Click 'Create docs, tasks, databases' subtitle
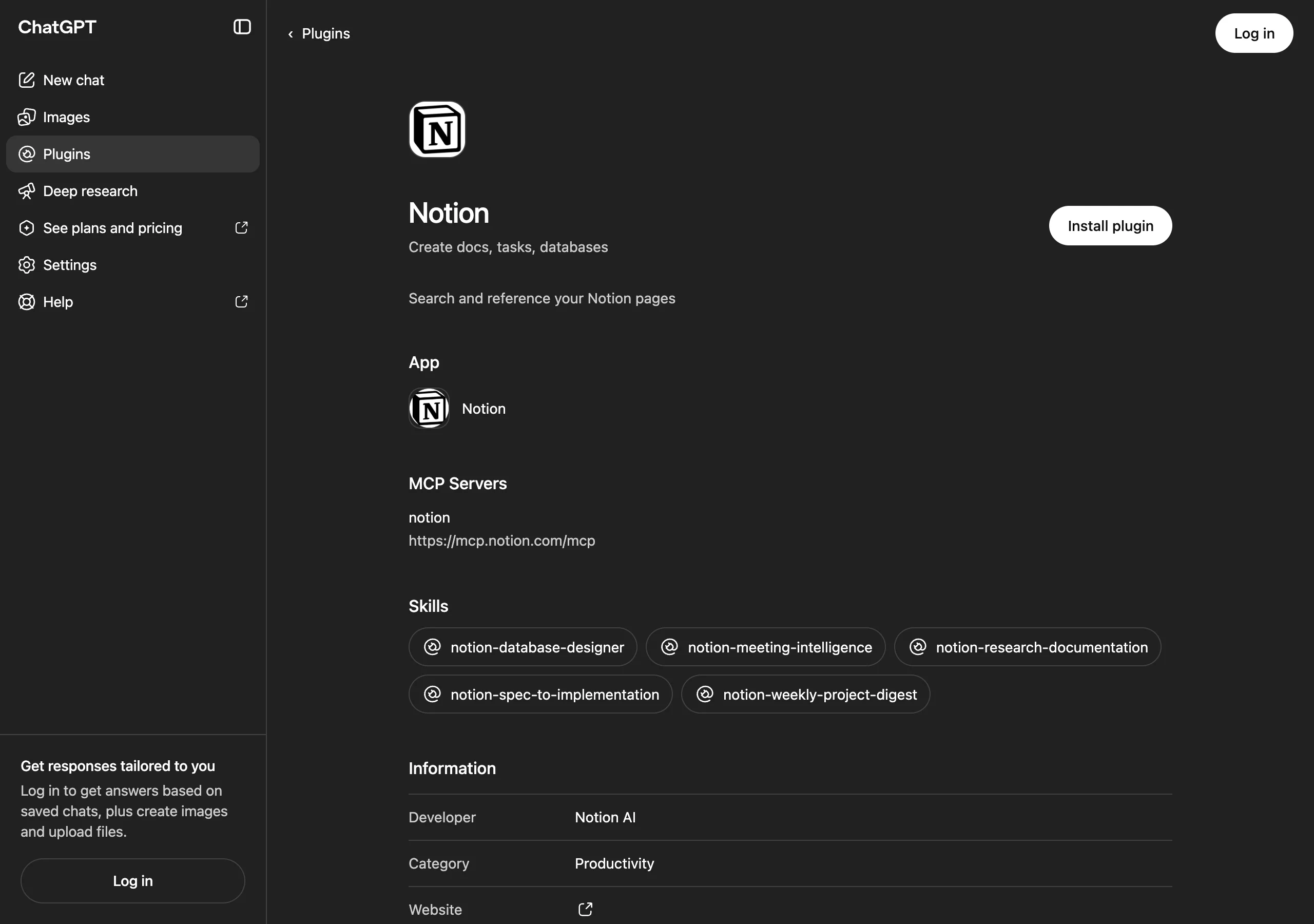Viewport: 1314px width, 924px height. [508, 247]
